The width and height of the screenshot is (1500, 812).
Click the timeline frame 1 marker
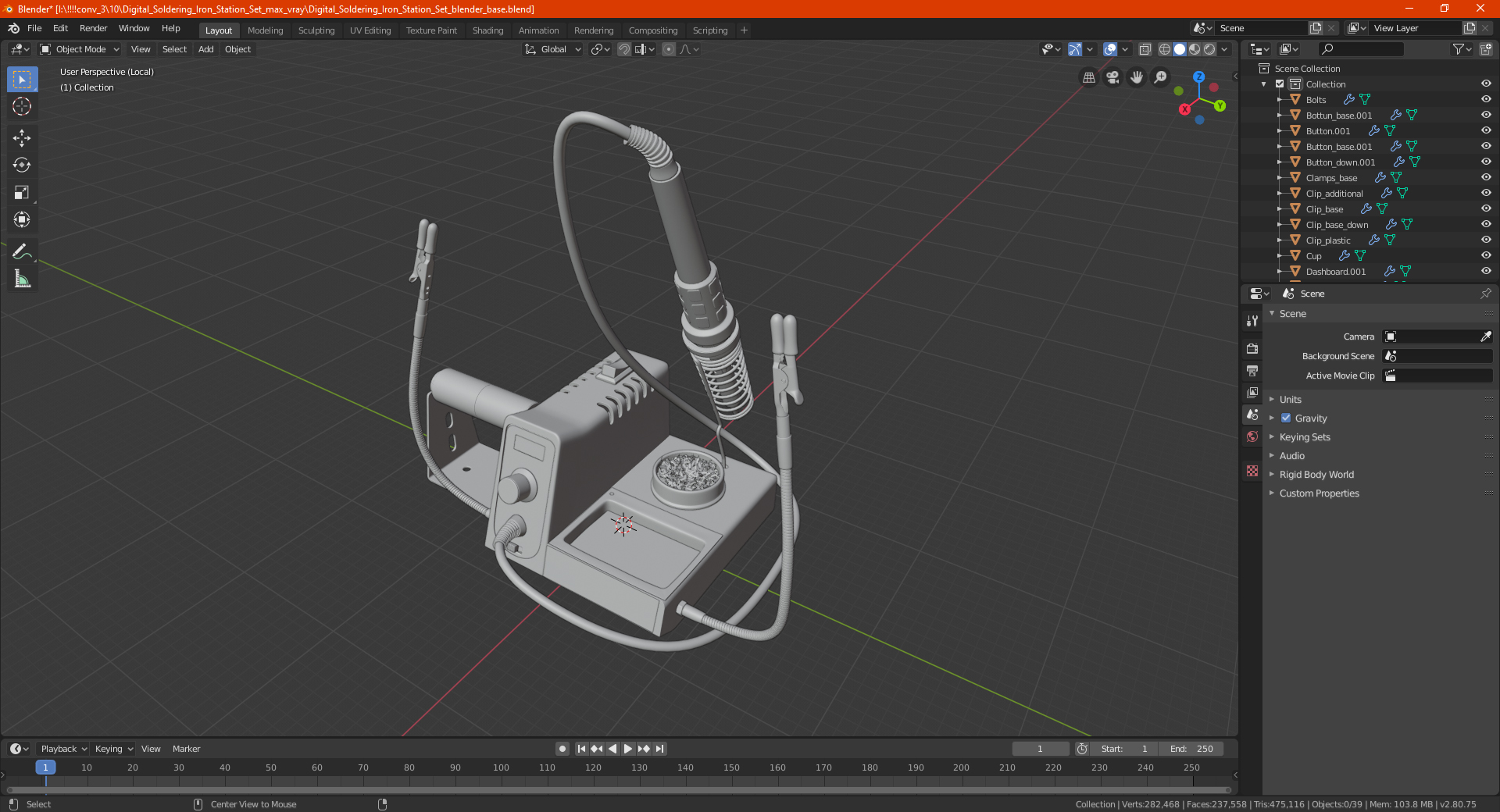[x=45, y=767]
